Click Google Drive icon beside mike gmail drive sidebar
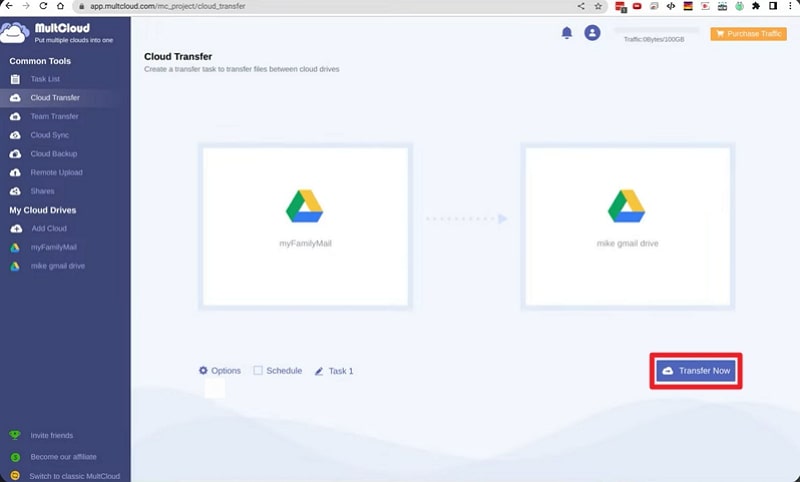Screen dimensions: 800x482 pyautogui.click(x=15, y=266)
